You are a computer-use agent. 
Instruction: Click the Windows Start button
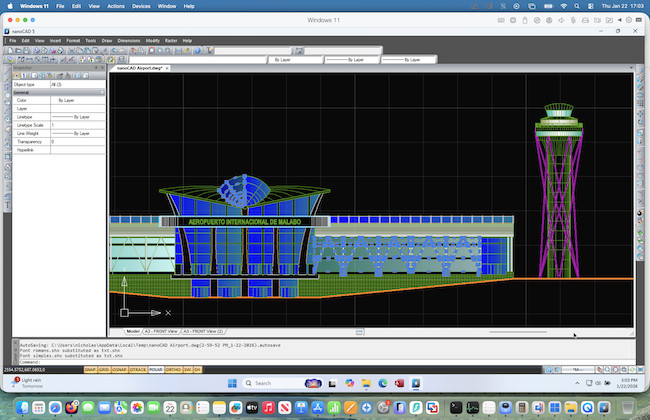point(232,383)
